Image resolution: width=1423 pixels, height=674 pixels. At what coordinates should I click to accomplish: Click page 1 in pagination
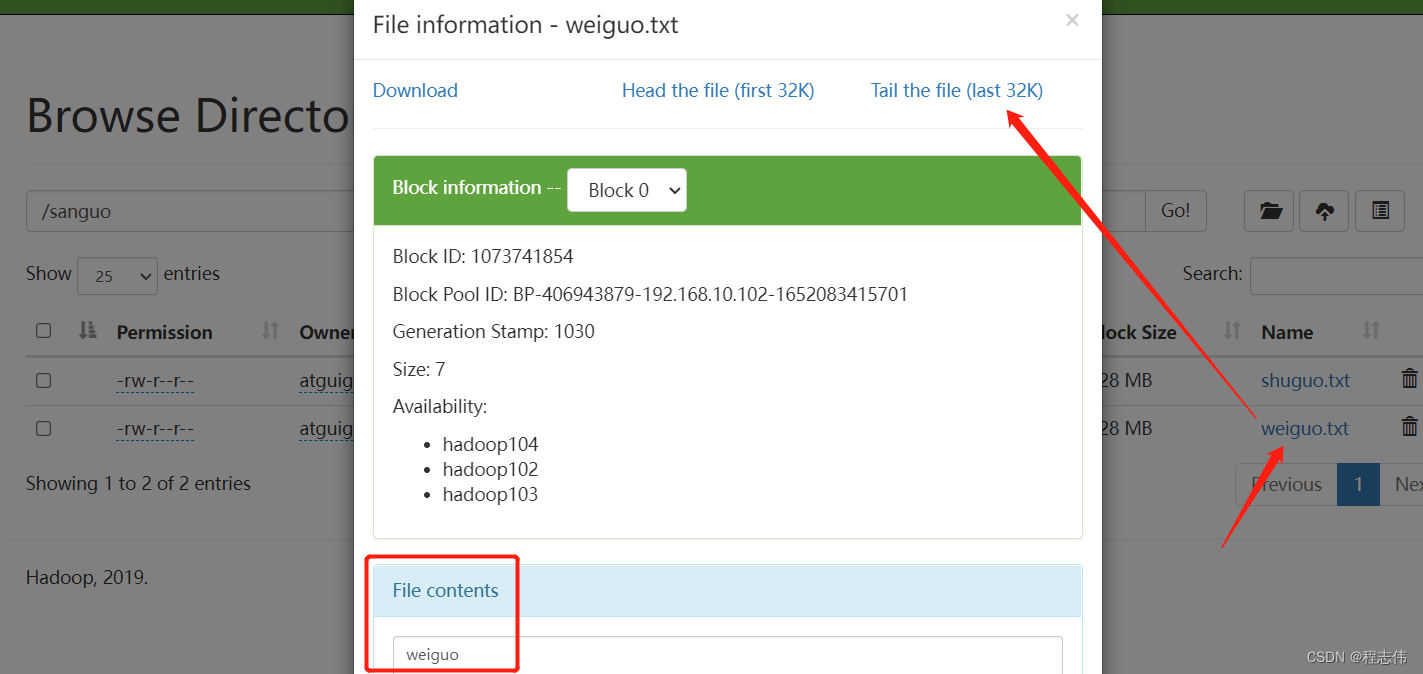[x=1358, y=484]
